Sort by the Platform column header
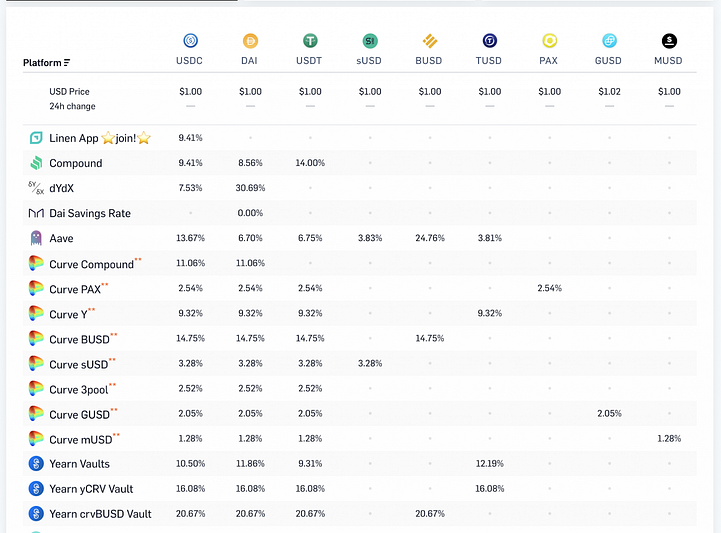Image resolution: width=721 pixels, height=533 pixels. point(46,63)
